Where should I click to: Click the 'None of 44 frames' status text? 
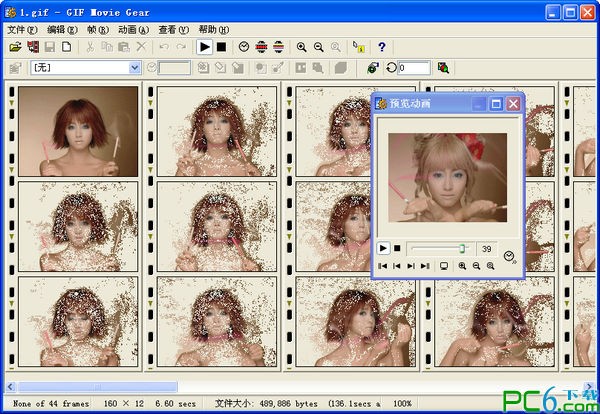pos(51,403)
